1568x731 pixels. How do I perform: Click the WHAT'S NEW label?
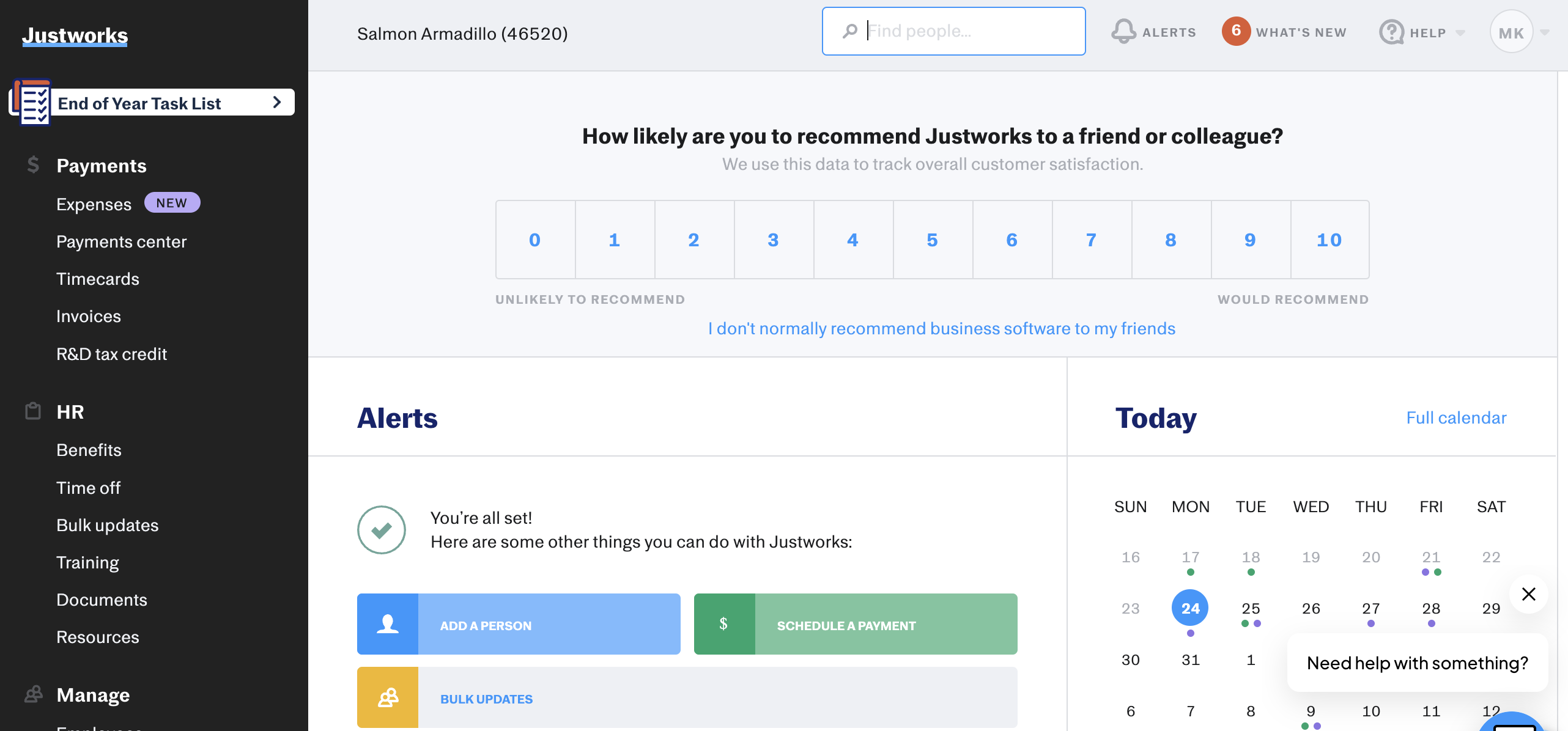pos(1301,32)
